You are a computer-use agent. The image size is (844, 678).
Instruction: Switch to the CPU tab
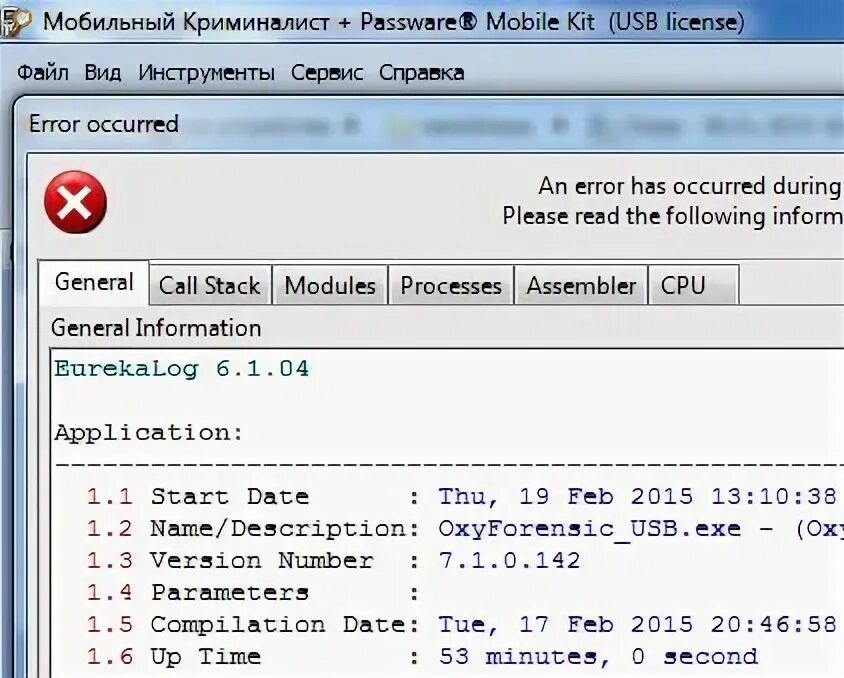tap(693, 285)
